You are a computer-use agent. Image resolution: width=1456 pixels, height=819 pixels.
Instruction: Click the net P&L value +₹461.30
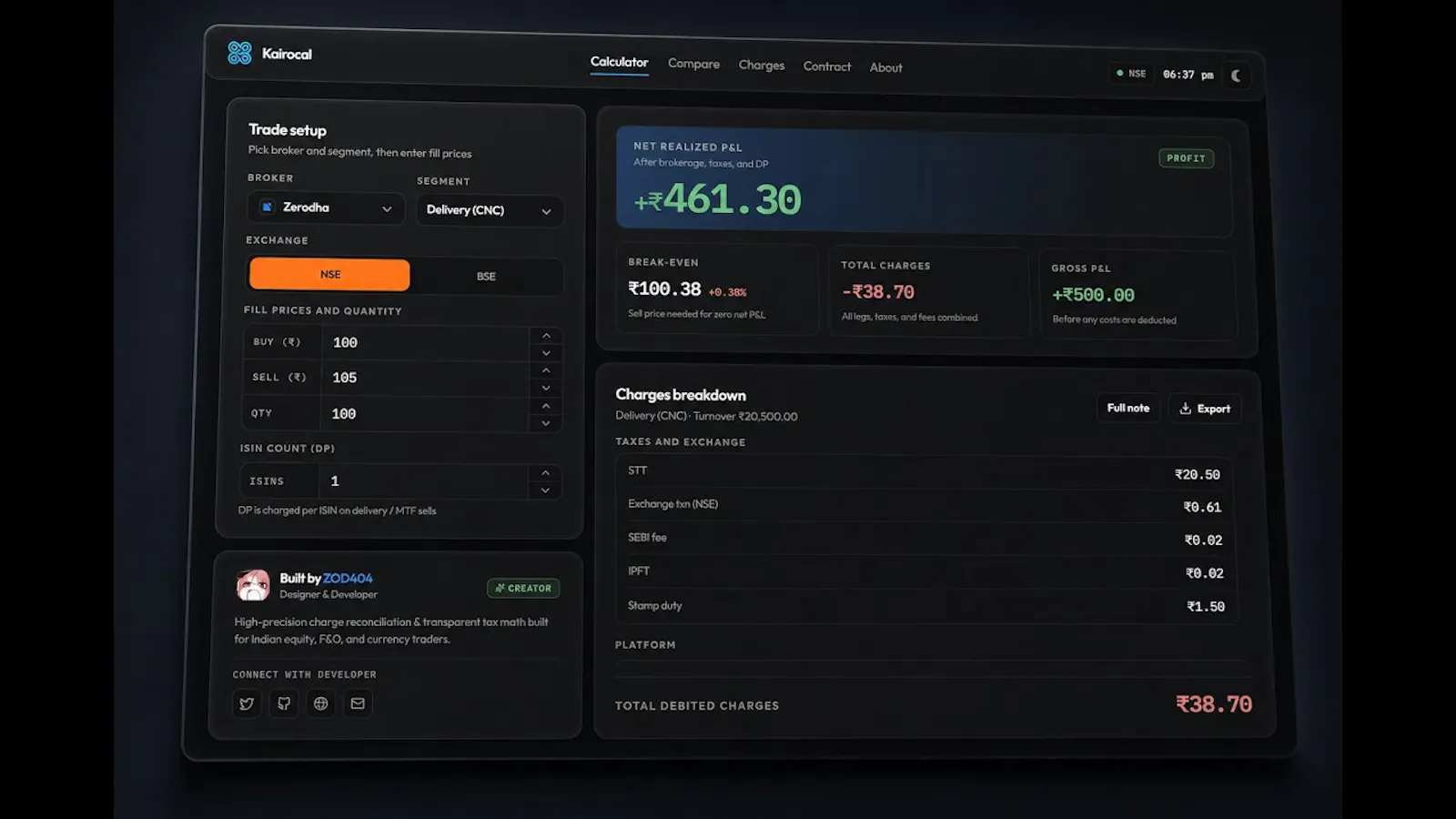717,199
